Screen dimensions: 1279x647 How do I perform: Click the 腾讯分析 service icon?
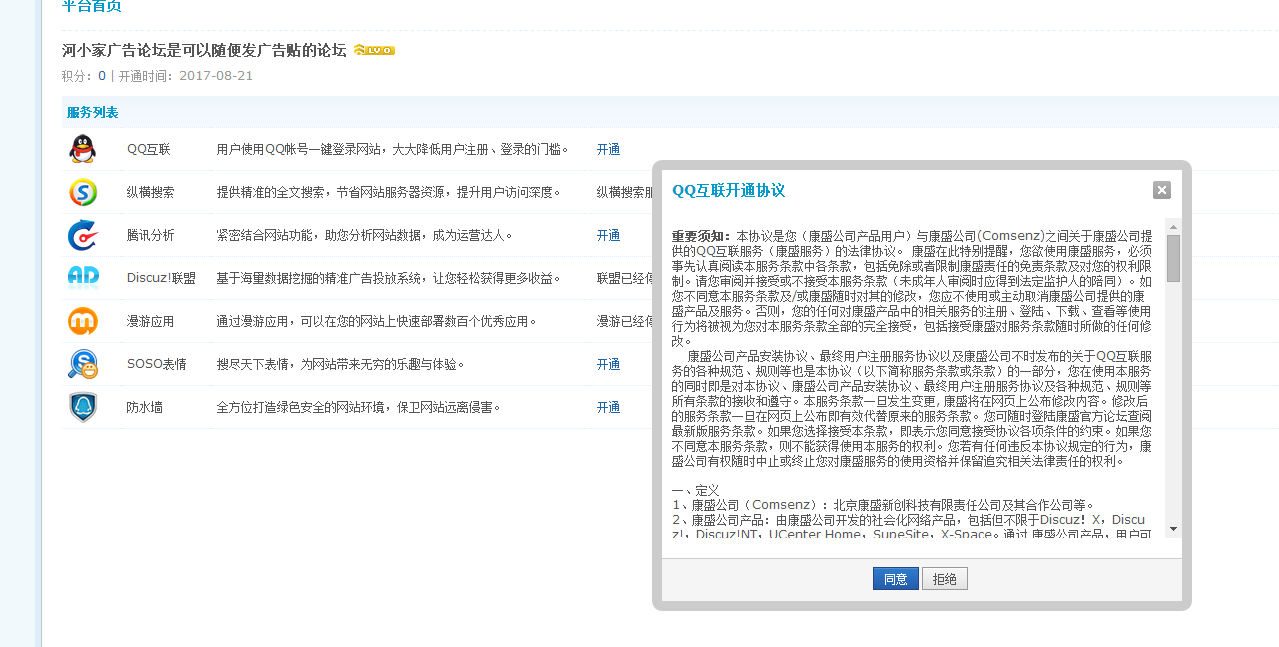(x=83, y=235)
